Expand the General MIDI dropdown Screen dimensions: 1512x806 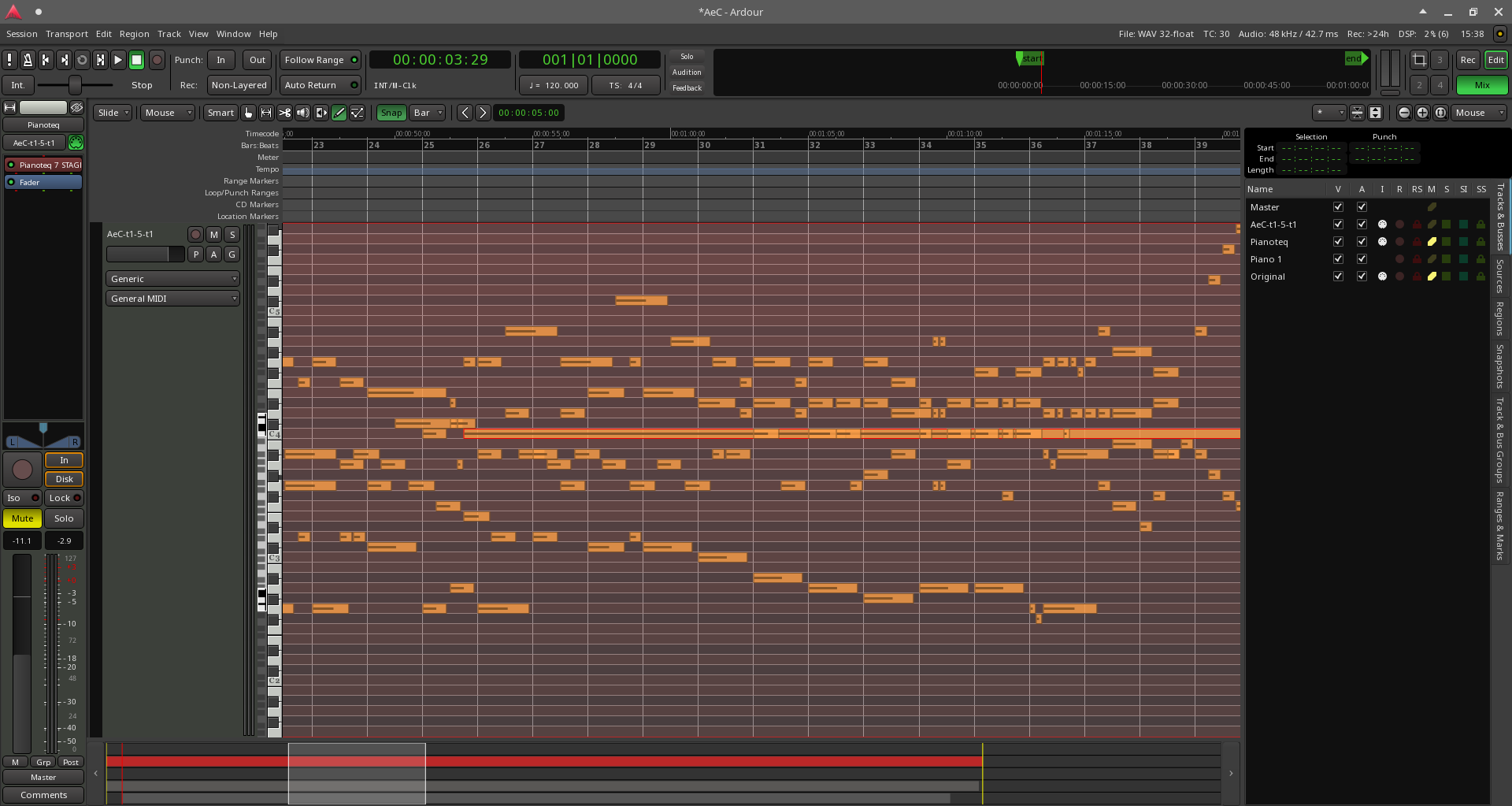pyautogui.click(x=172, y=299)
